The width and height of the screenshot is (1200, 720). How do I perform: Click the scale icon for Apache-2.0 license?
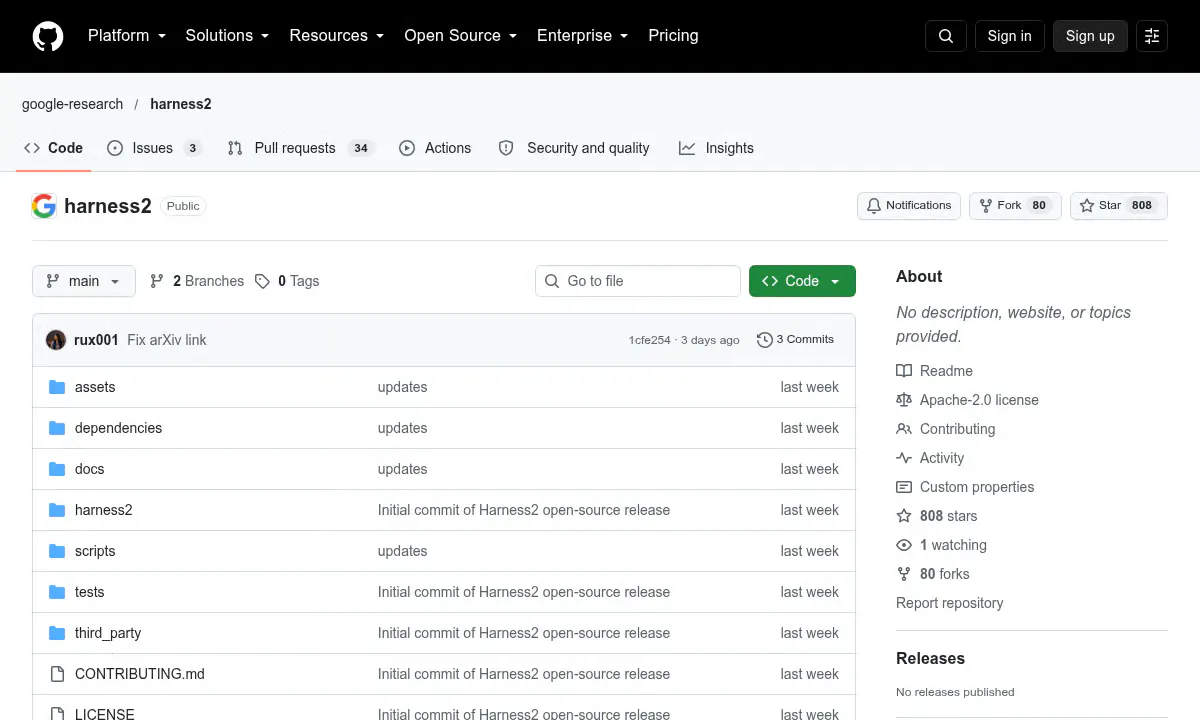click(x=904, y=400)
